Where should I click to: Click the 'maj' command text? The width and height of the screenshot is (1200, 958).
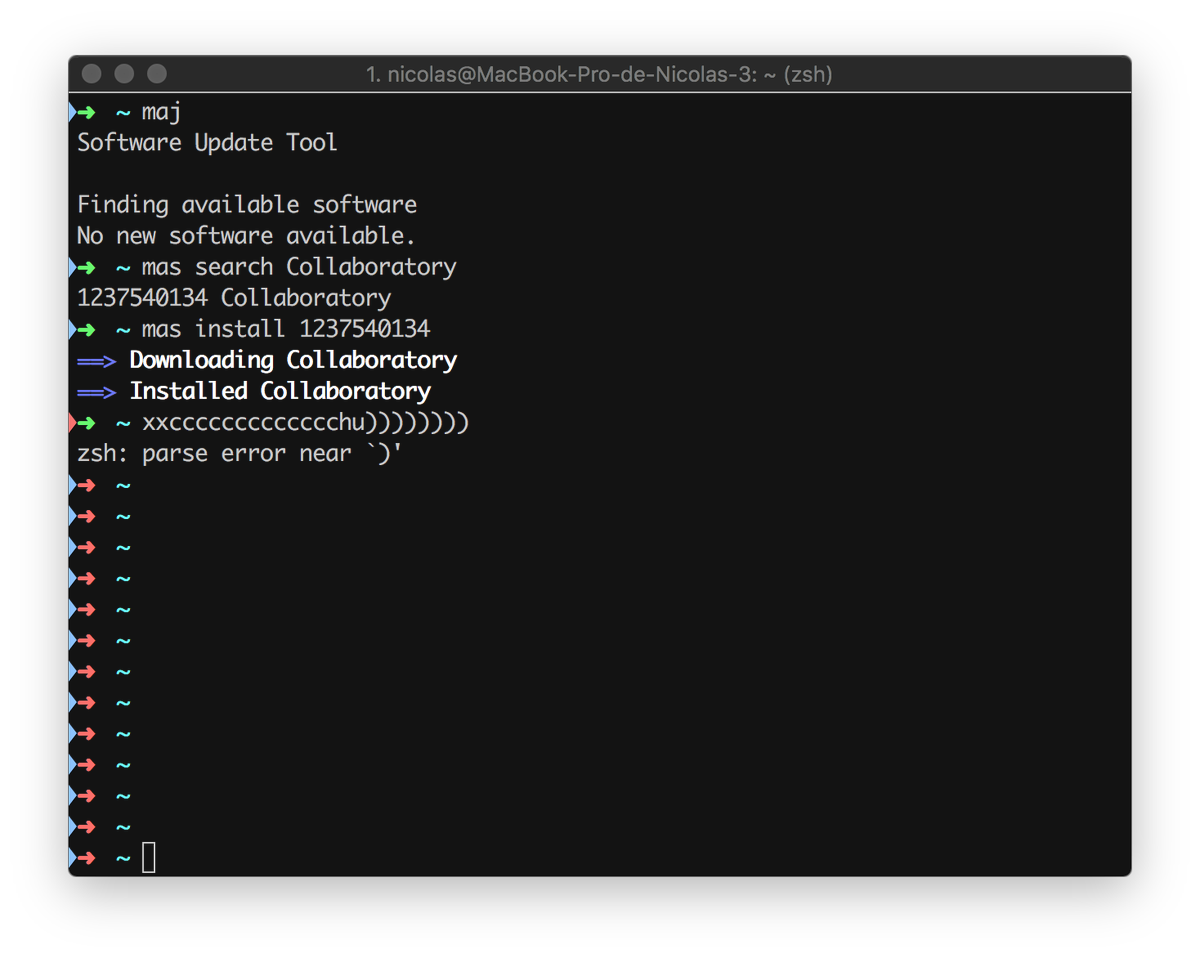pos(161,112)
